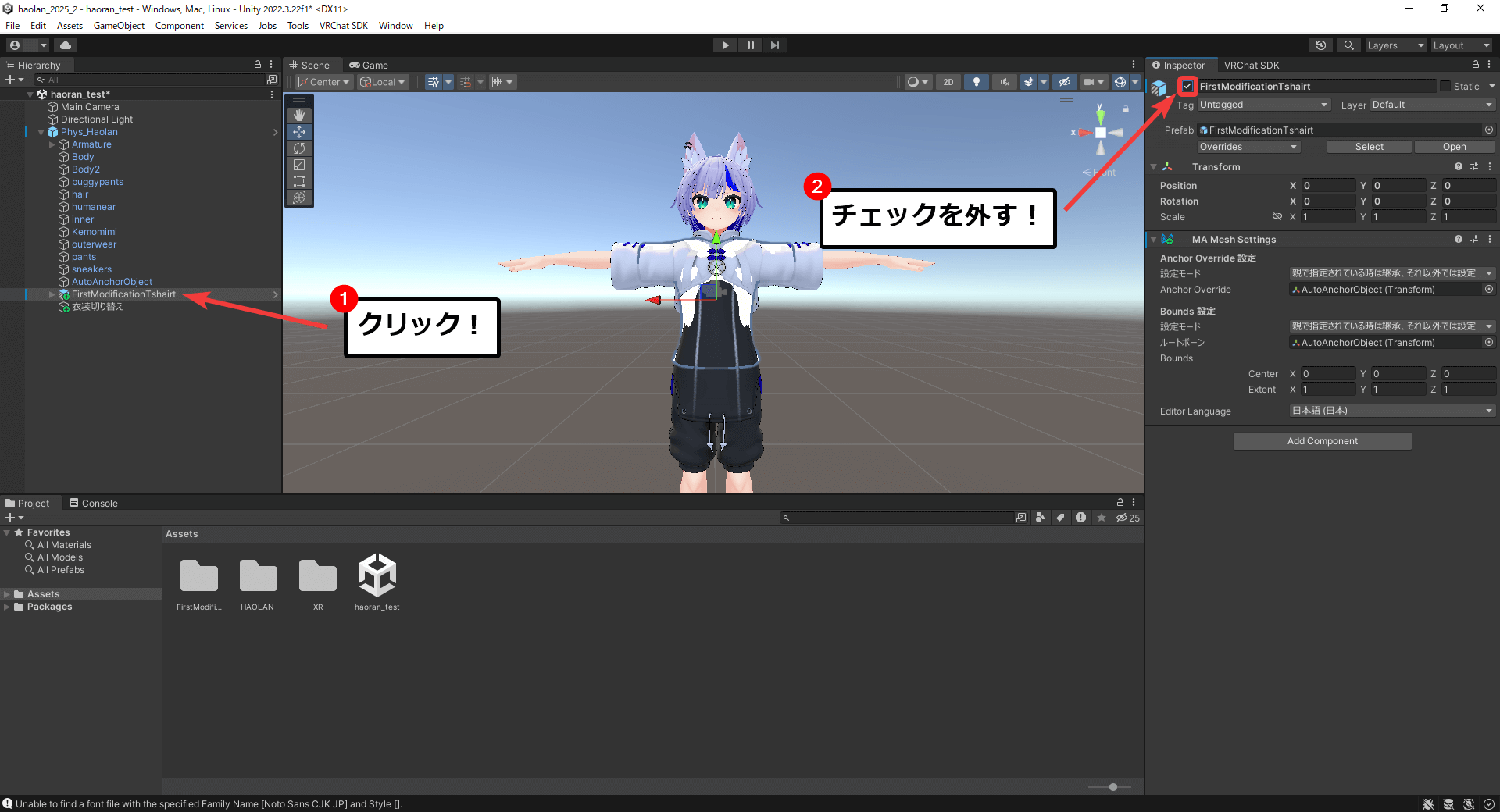Open Undo History icon in toolbar

pos(1321,45)
